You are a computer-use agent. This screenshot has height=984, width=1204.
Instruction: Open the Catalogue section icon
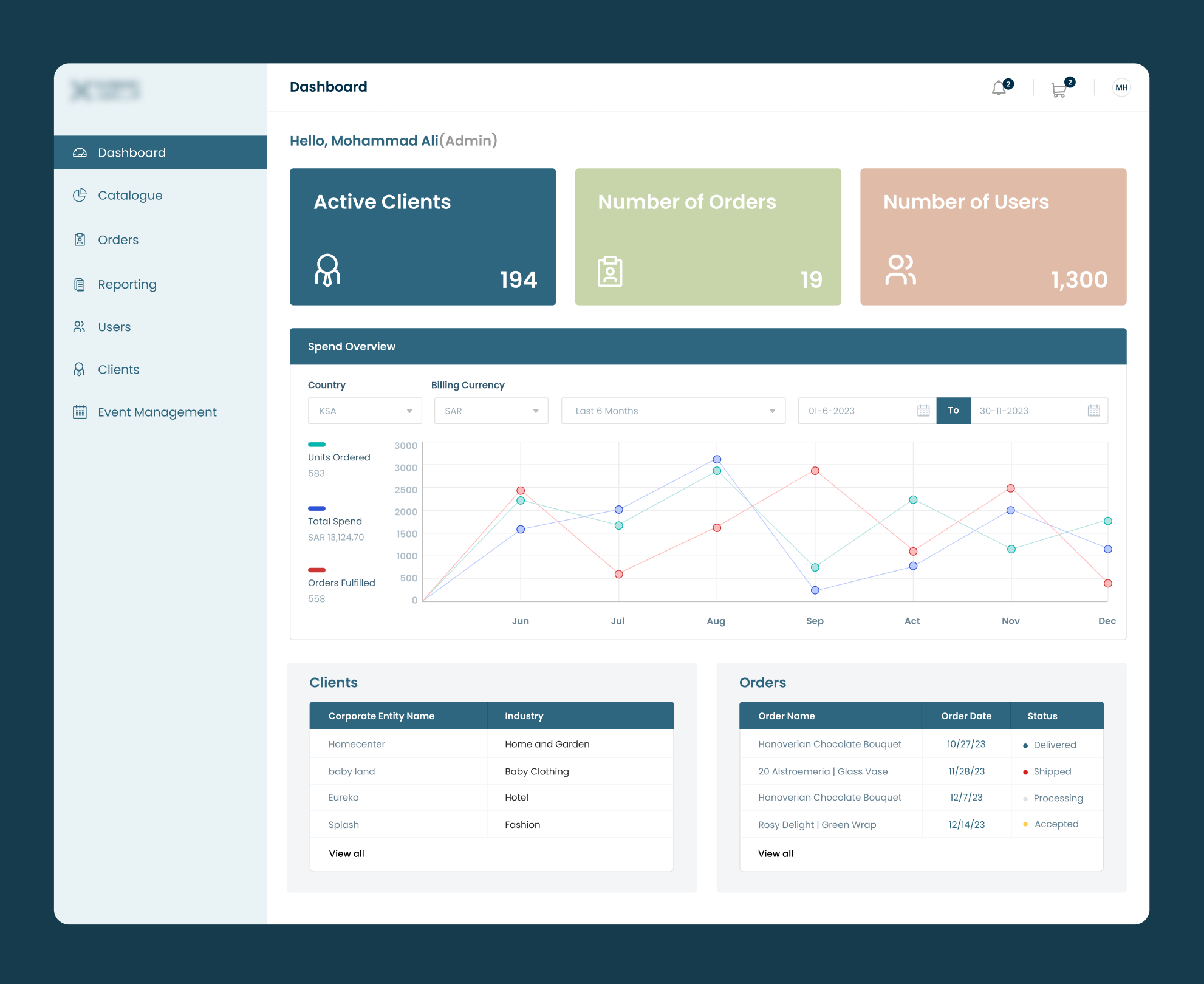(81, 195)
